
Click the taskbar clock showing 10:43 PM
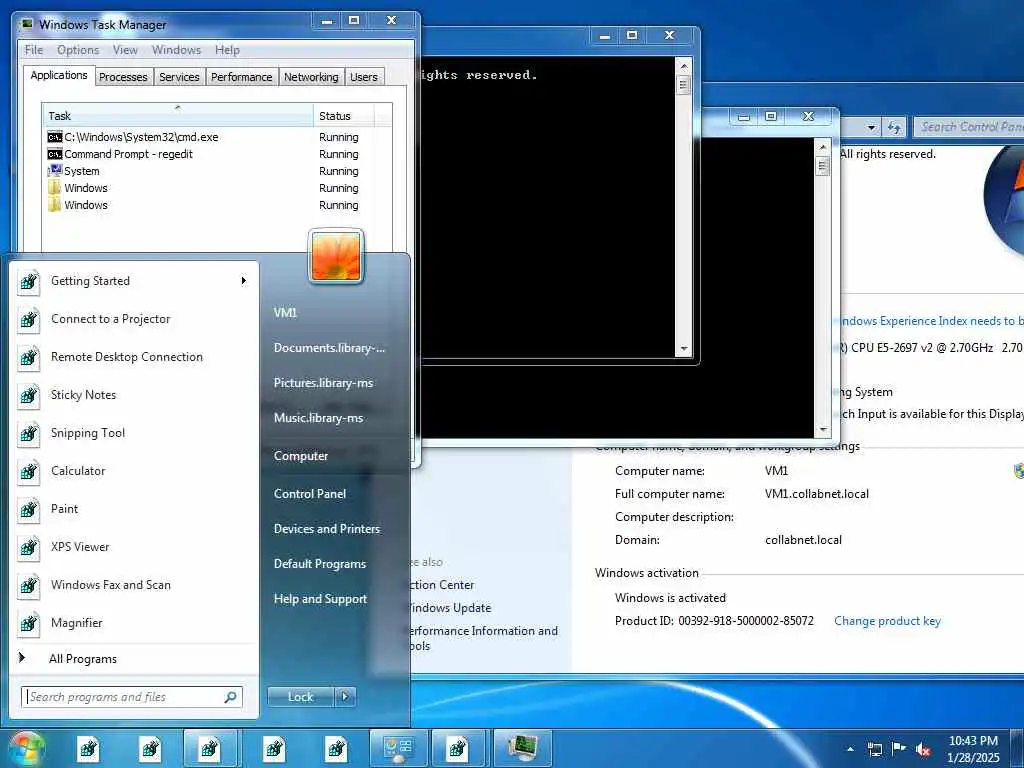pos(973,749)
